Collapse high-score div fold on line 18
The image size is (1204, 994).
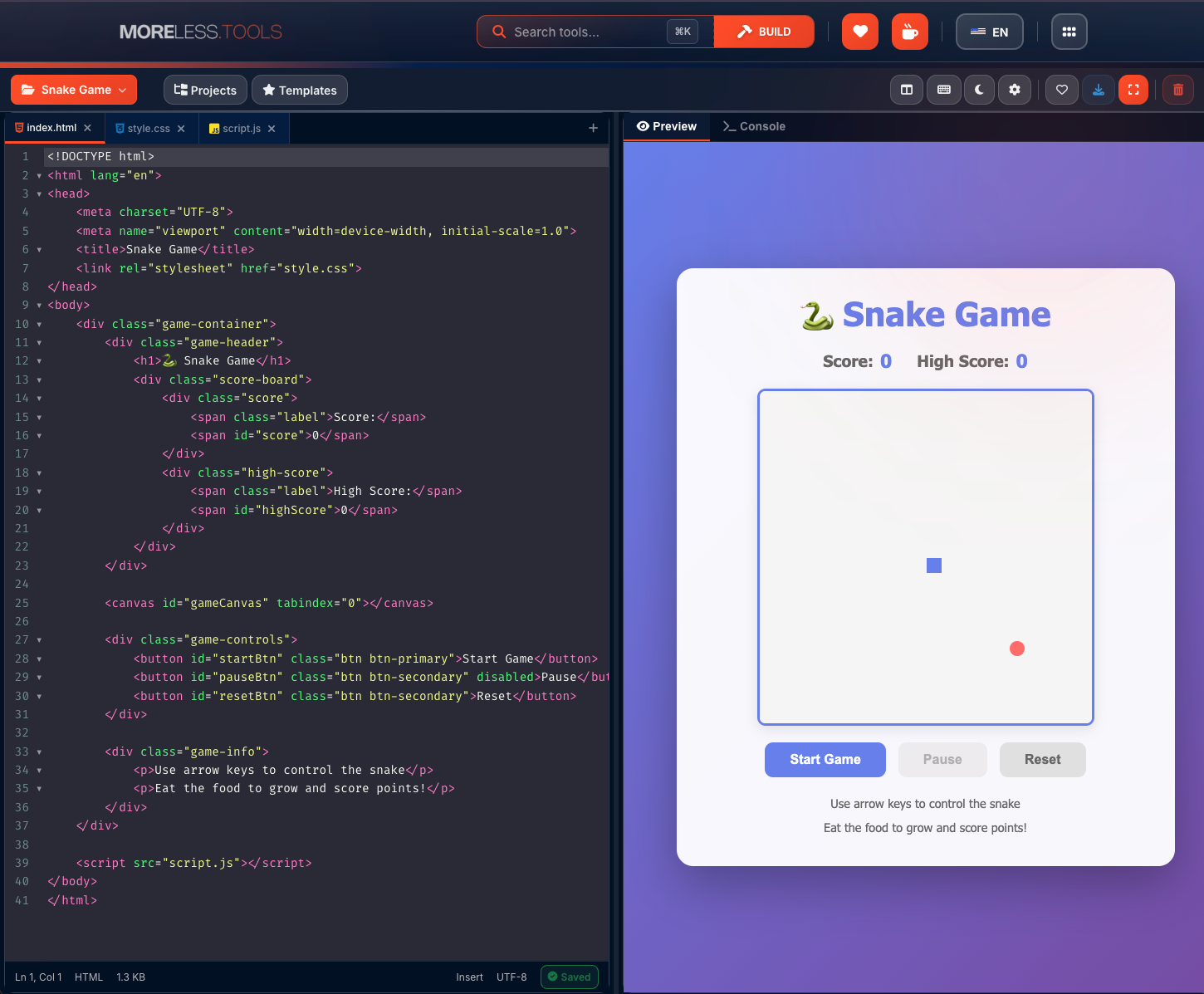[x=39, y=473]
